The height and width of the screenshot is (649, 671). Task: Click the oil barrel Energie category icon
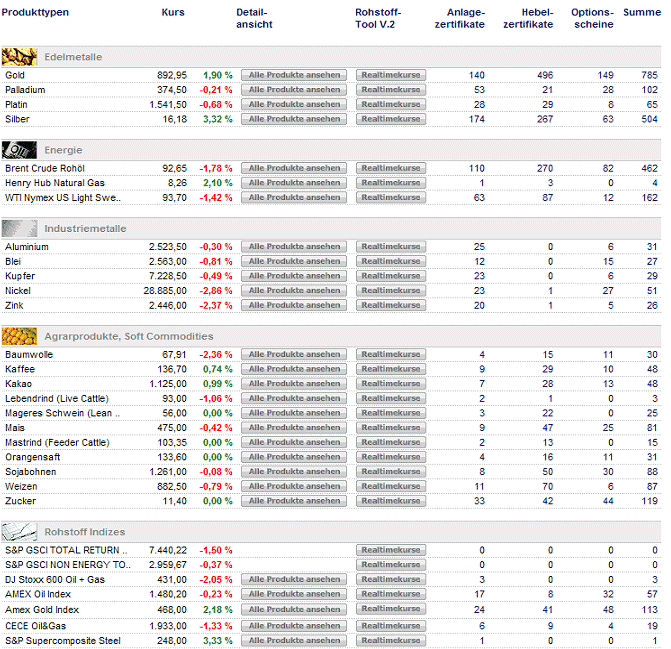19,150
